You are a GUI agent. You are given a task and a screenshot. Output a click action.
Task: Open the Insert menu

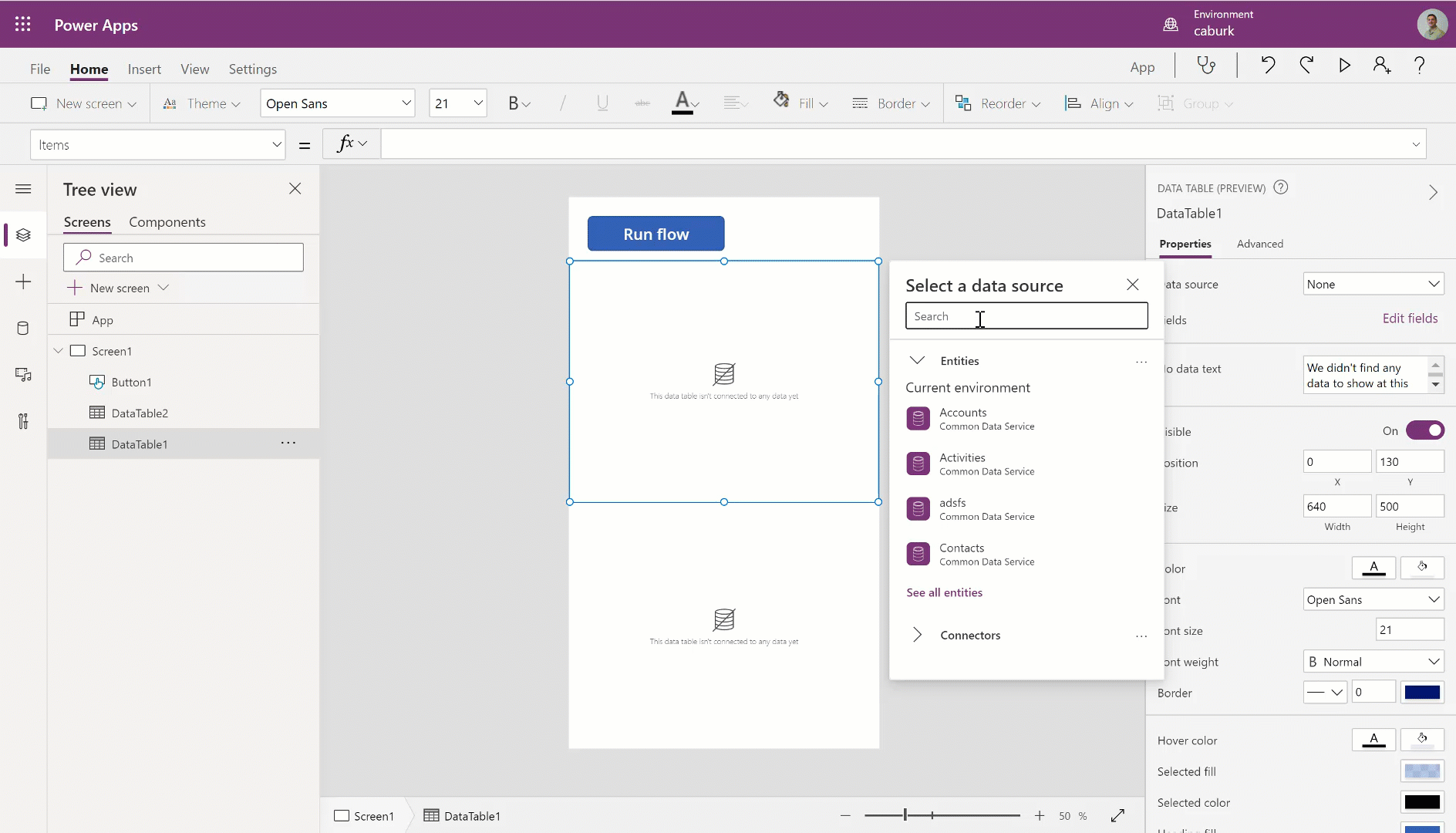[144, 69]
